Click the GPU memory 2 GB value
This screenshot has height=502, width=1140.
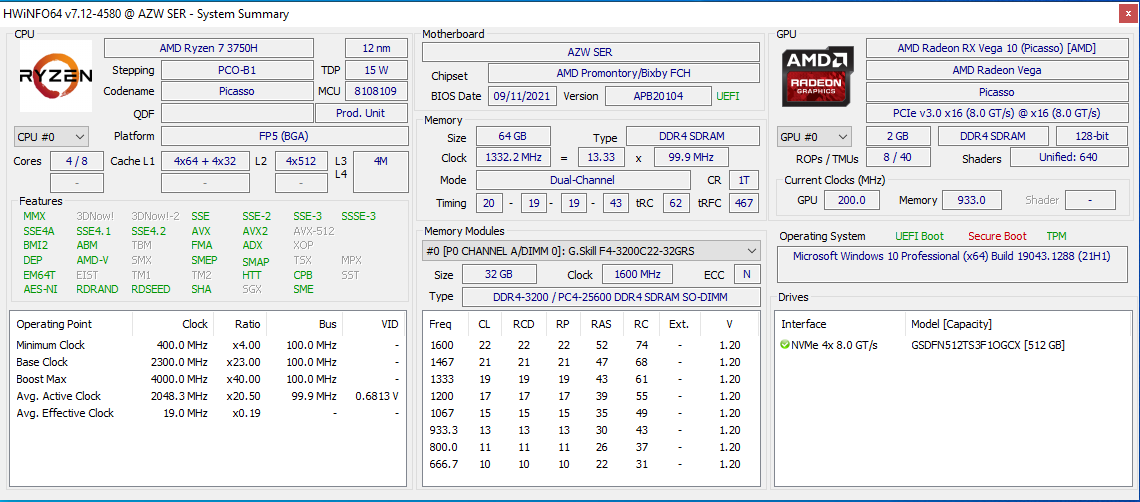point(898,136)
